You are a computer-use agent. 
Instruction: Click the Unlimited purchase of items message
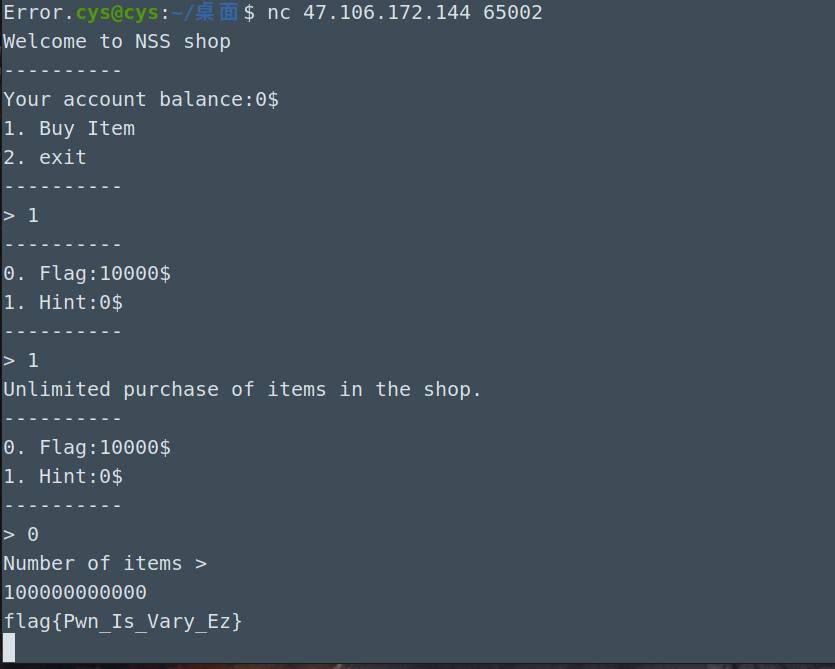(242, 389)
